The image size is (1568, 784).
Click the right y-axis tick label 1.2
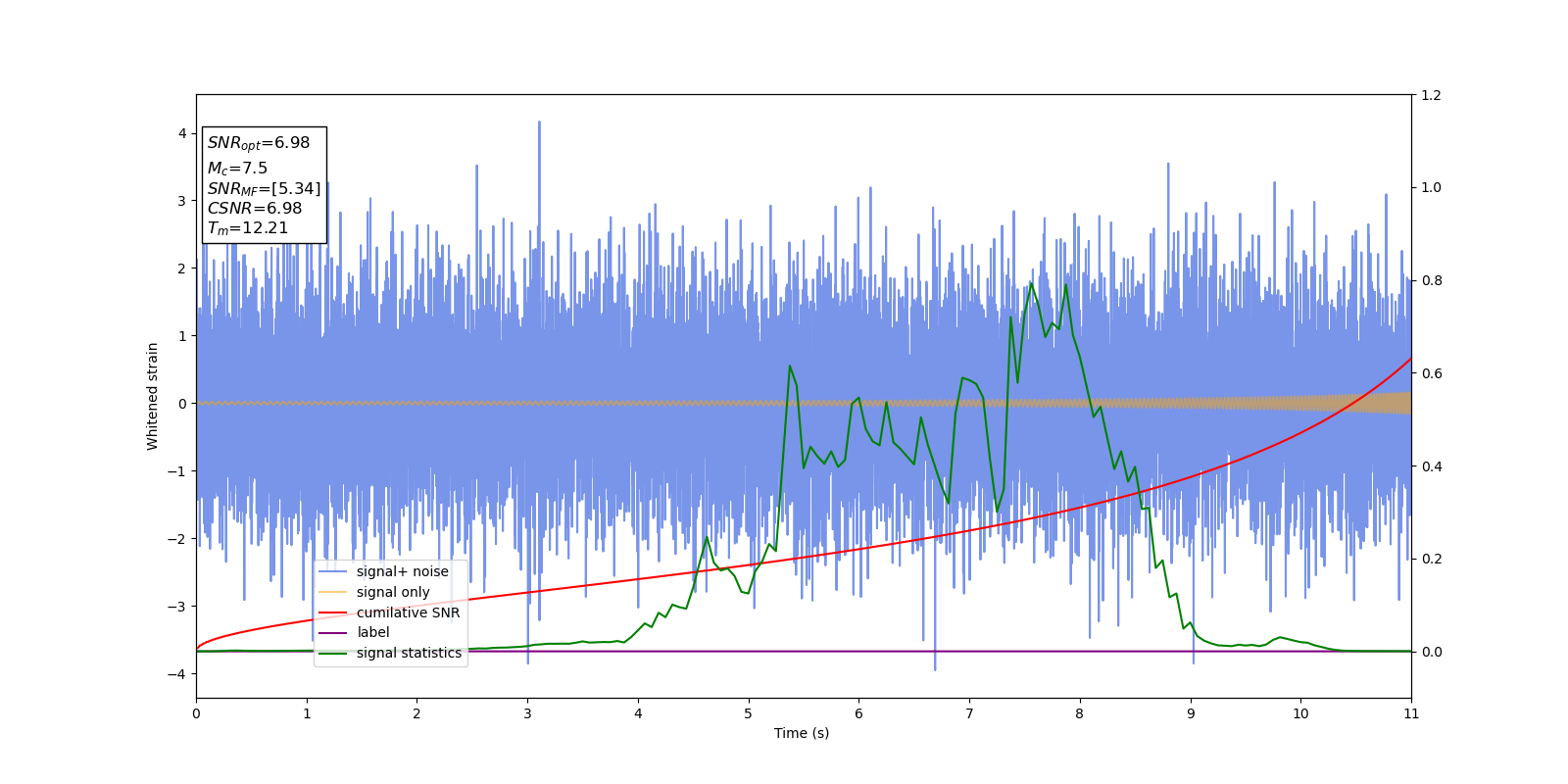point(1431,95)
